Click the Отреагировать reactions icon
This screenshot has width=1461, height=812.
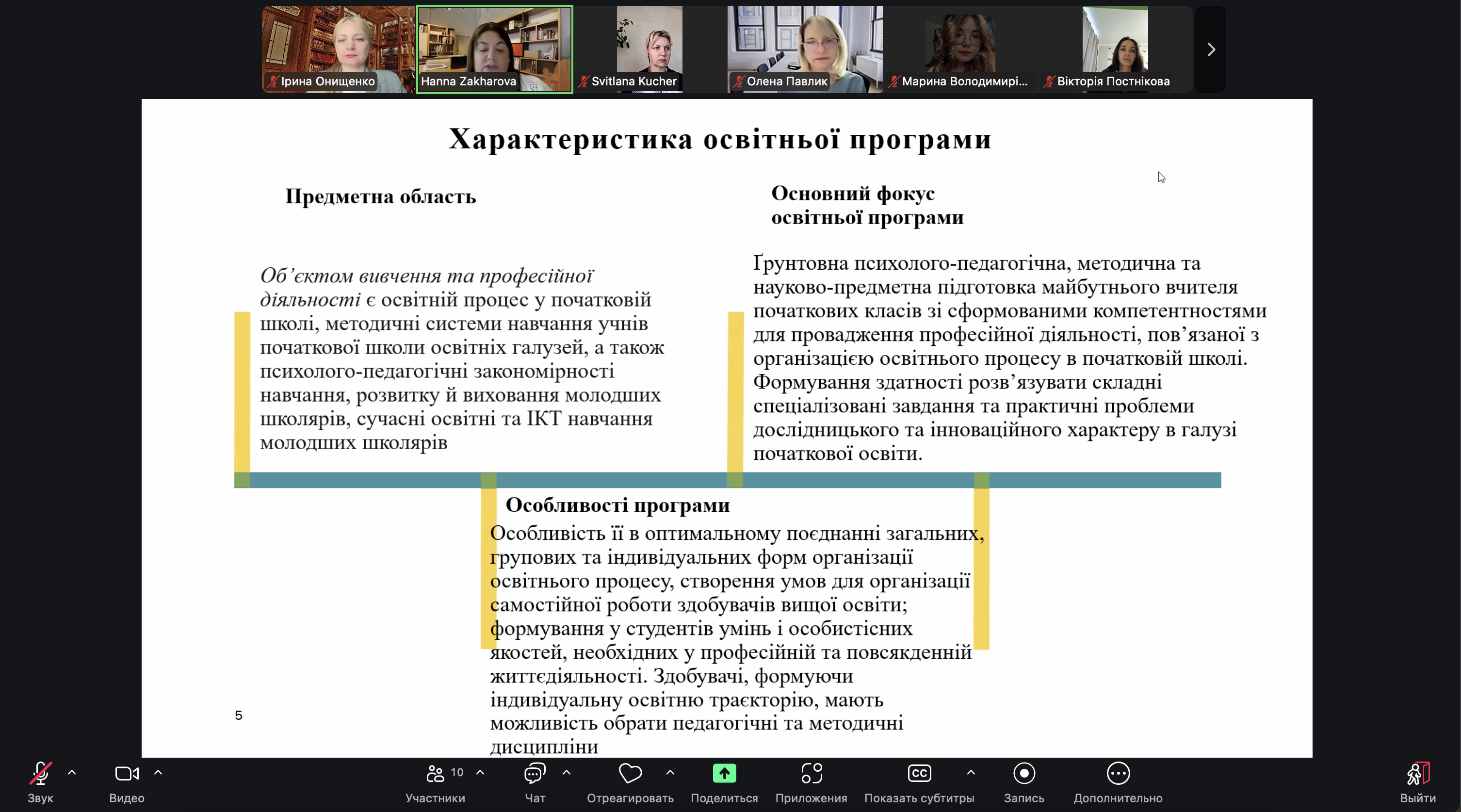point(630,774)
